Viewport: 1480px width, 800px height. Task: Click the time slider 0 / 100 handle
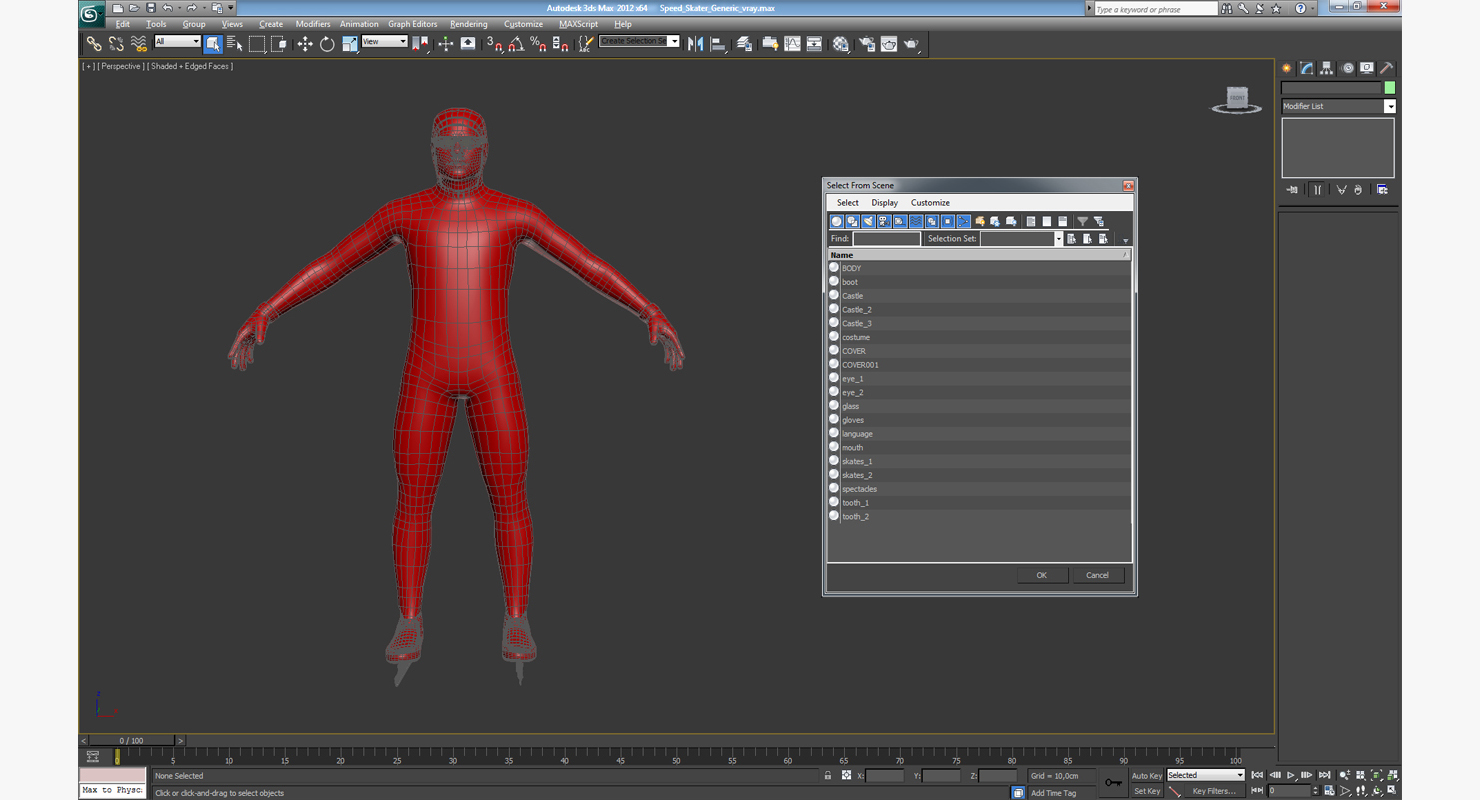click(x=132, y=741)
